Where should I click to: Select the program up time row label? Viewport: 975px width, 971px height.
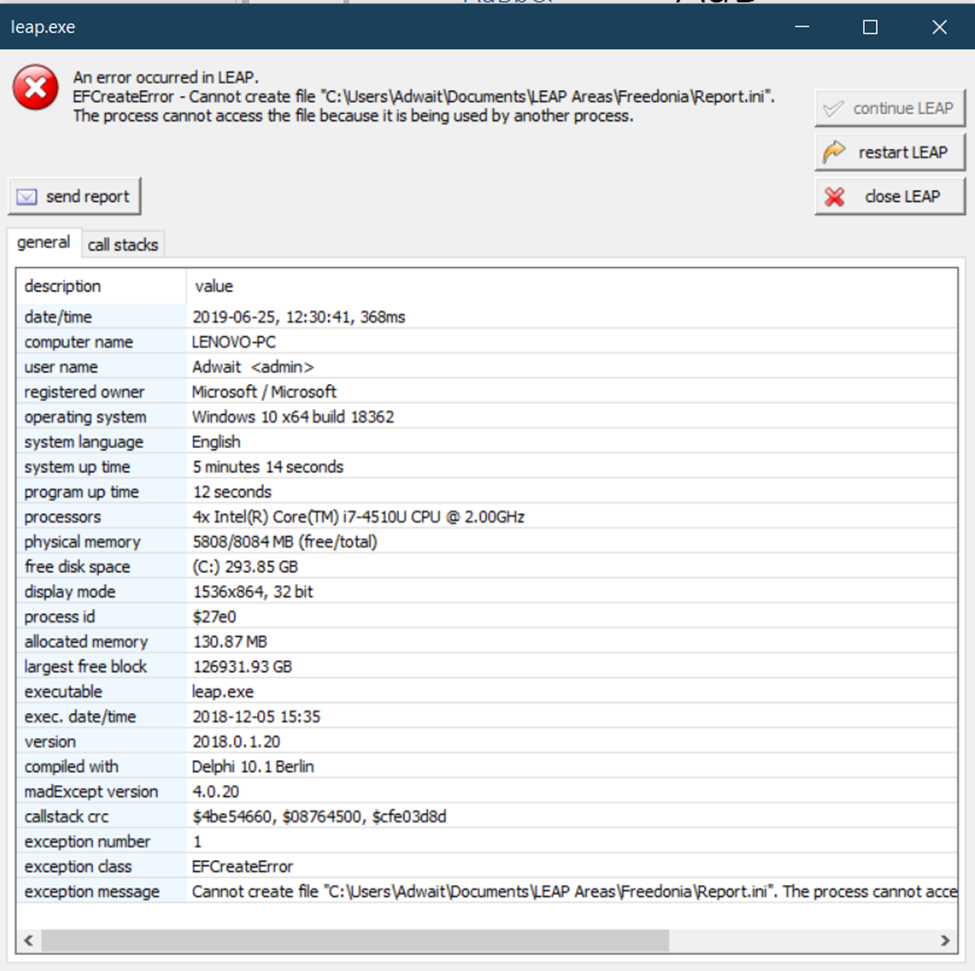coord(81,492)
